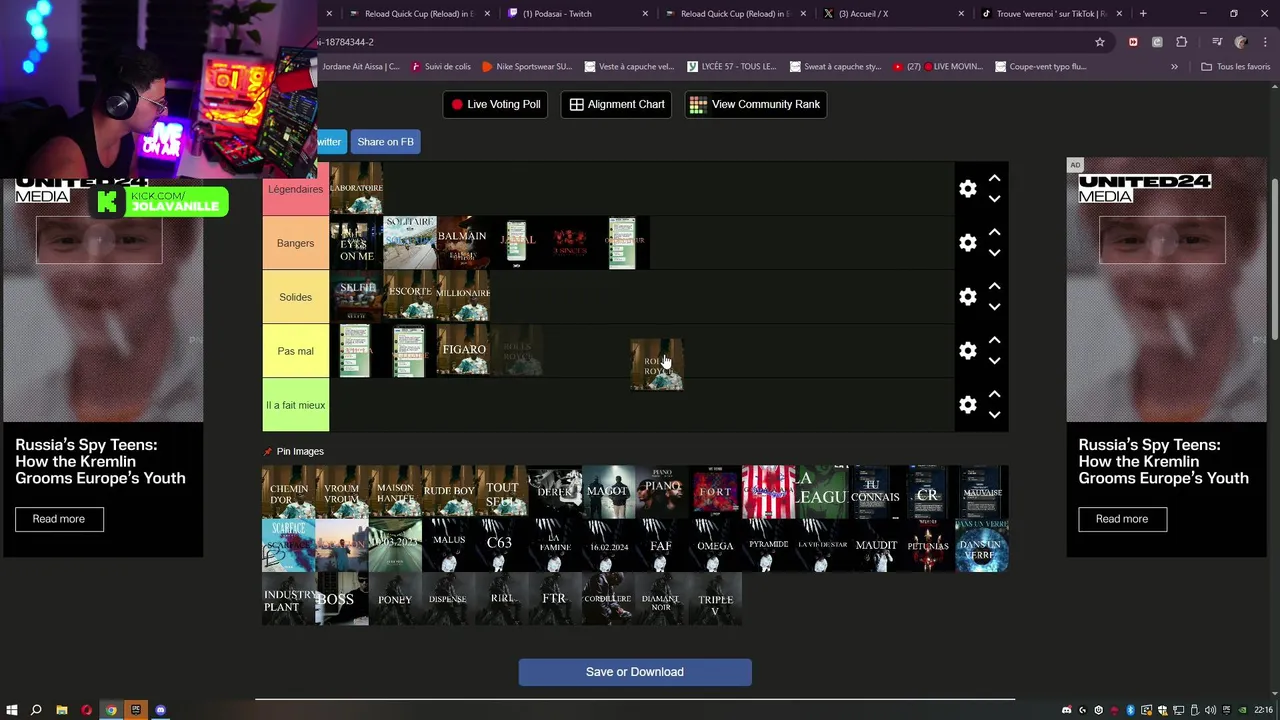Select the BOSS image

[342, 599]
